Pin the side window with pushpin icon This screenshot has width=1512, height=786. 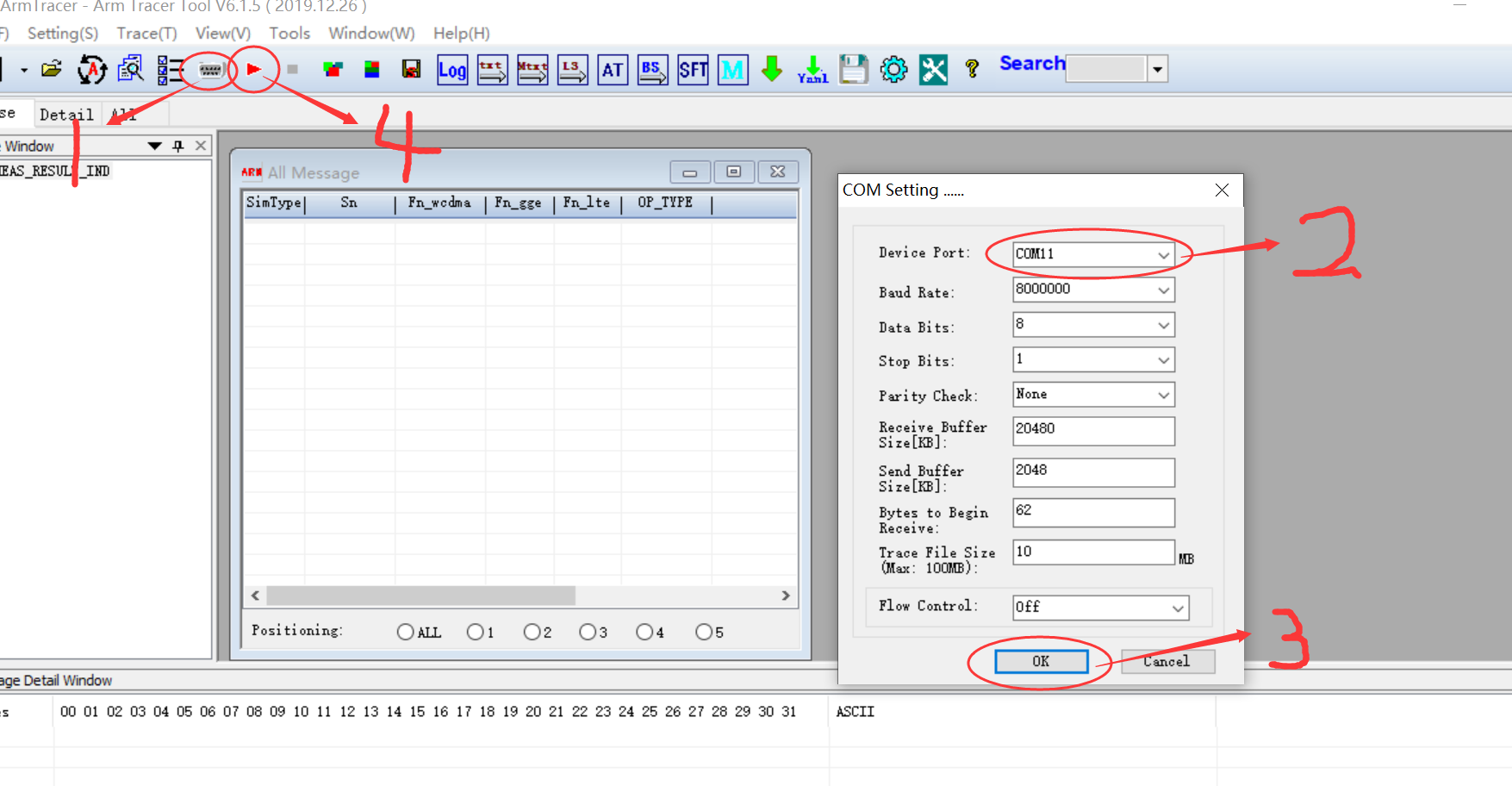(178, 146)
